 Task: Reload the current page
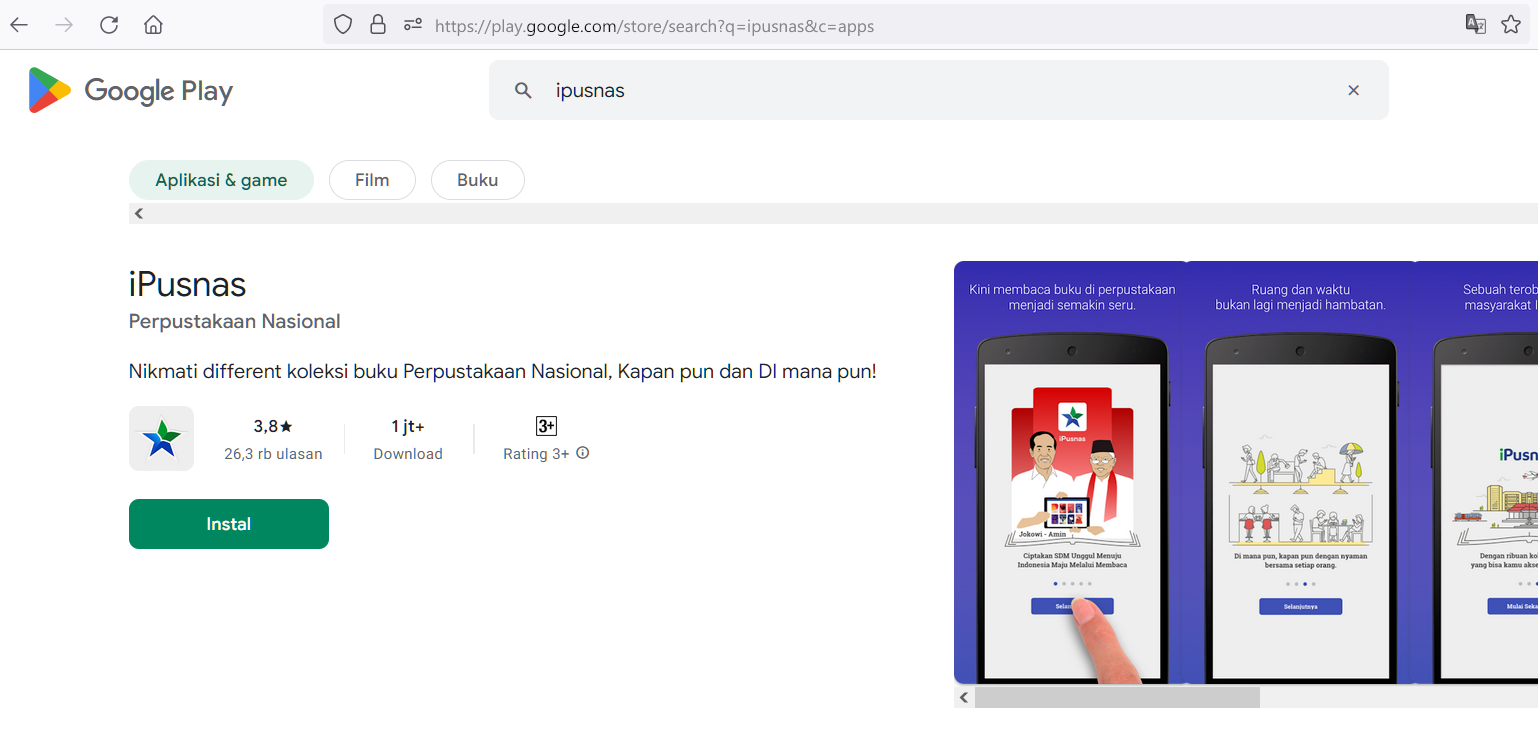tap(109, 25)
